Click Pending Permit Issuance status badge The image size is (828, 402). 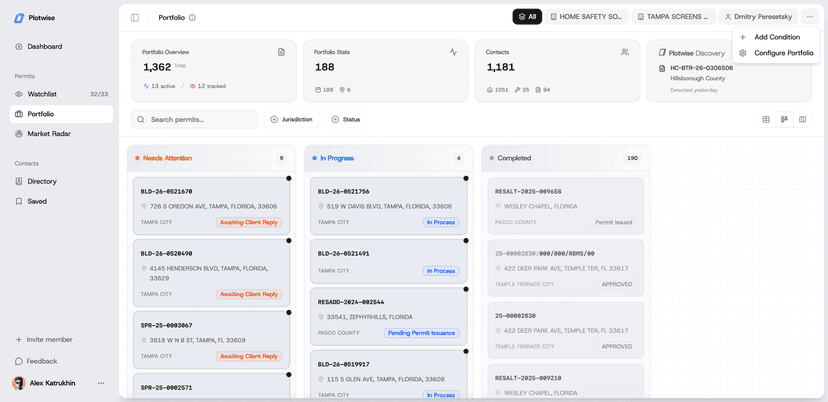click(x=421, y=333)
